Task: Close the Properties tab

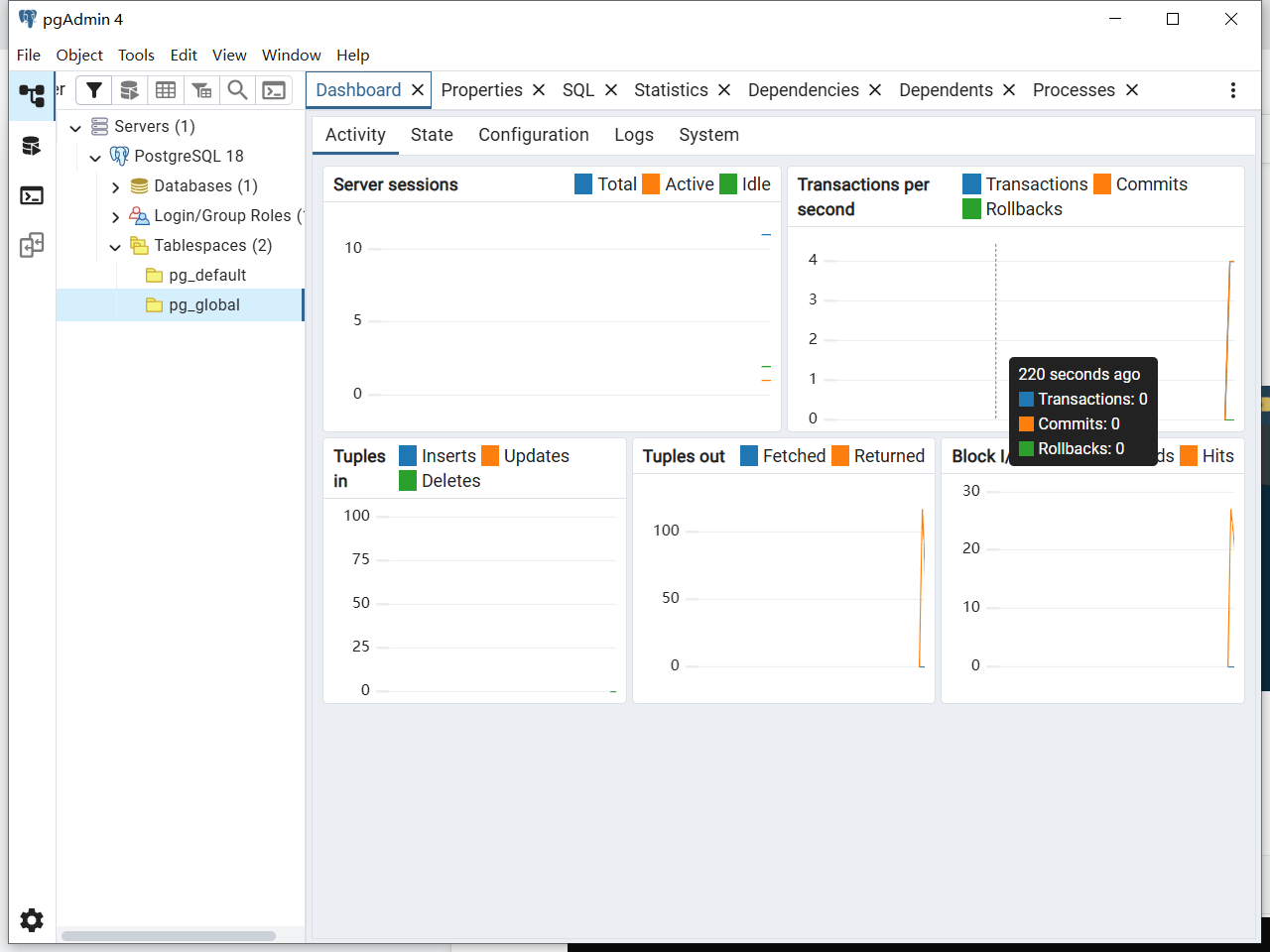Action: click(539, 90)
